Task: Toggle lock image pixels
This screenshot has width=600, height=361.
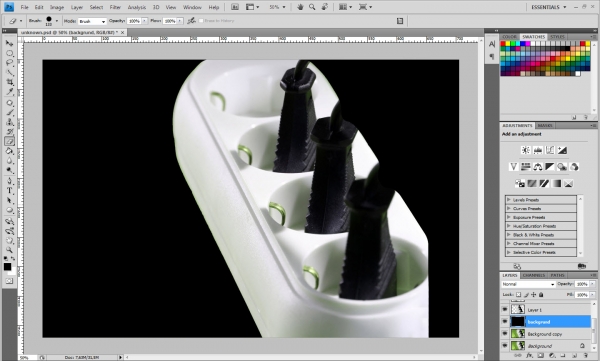Action: (526, 295)
